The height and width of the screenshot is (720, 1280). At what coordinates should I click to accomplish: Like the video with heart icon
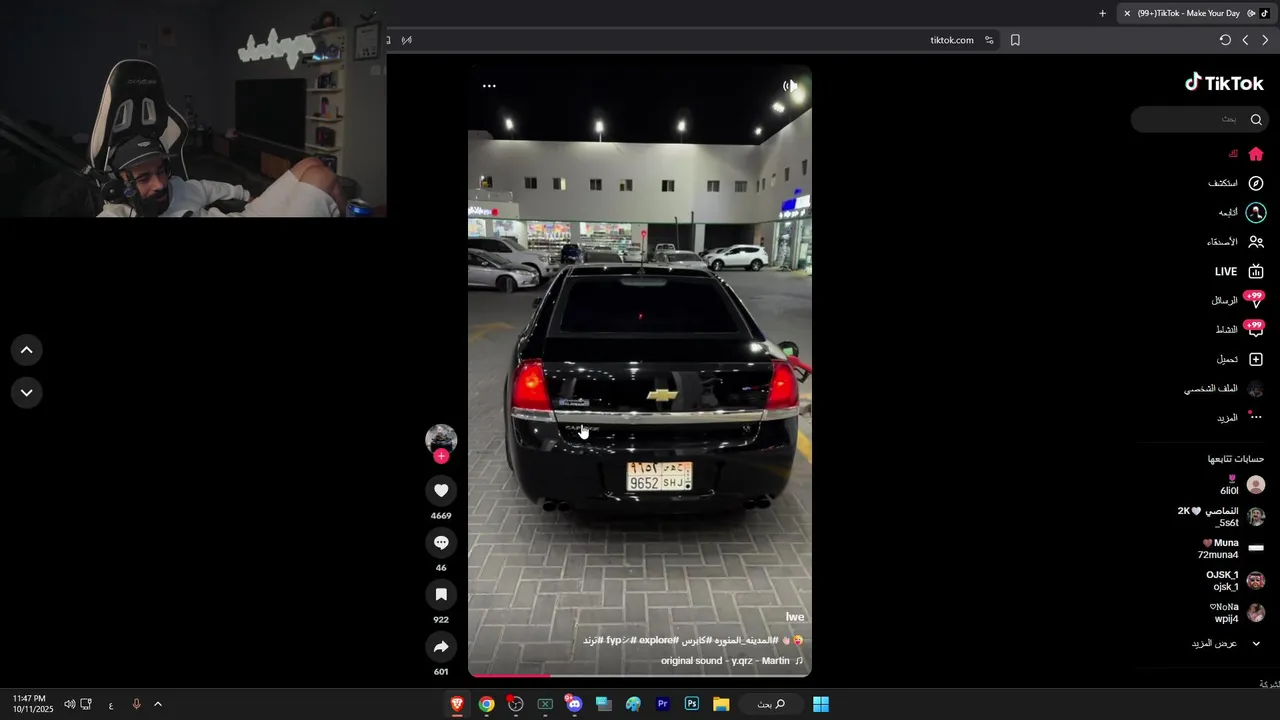(x=441, y=490)
